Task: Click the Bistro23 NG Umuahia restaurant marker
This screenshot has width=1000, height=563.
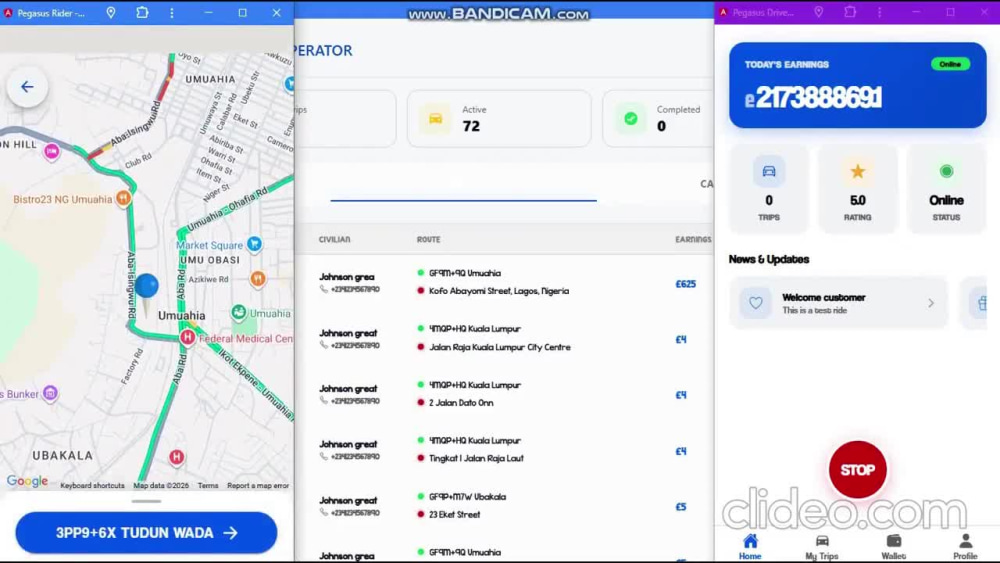Action: [124, 199]
